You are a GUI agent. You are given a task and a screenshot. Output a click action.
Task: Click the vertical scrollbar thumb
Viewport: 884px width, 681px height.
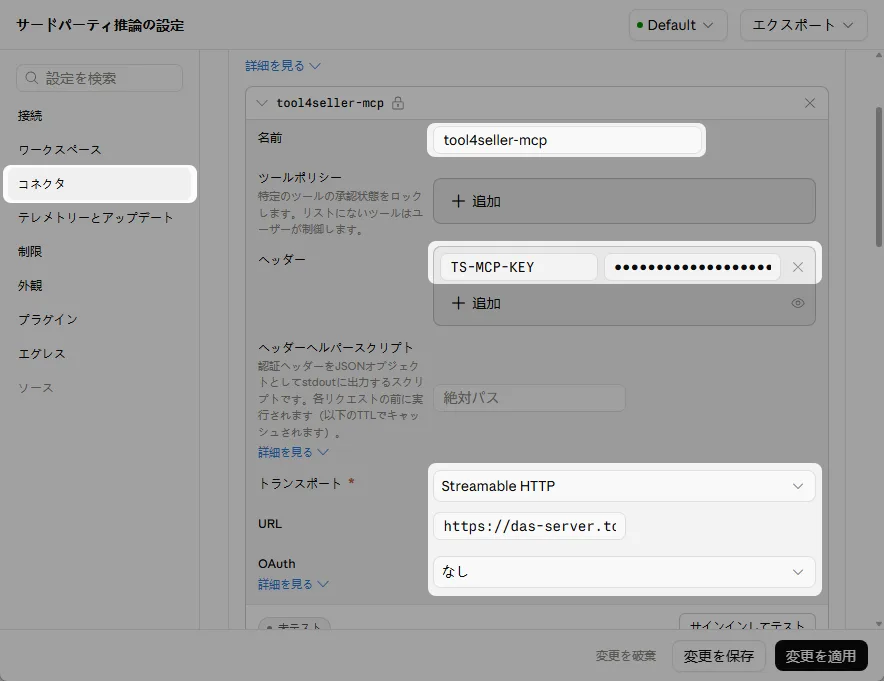click(879, 177)
